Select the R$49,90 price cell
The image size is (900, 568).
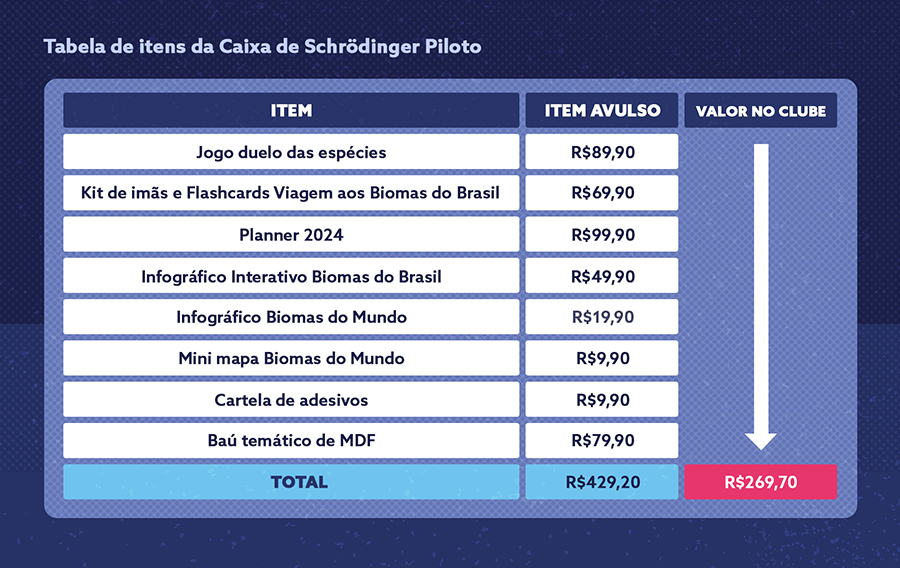(602, 276)
